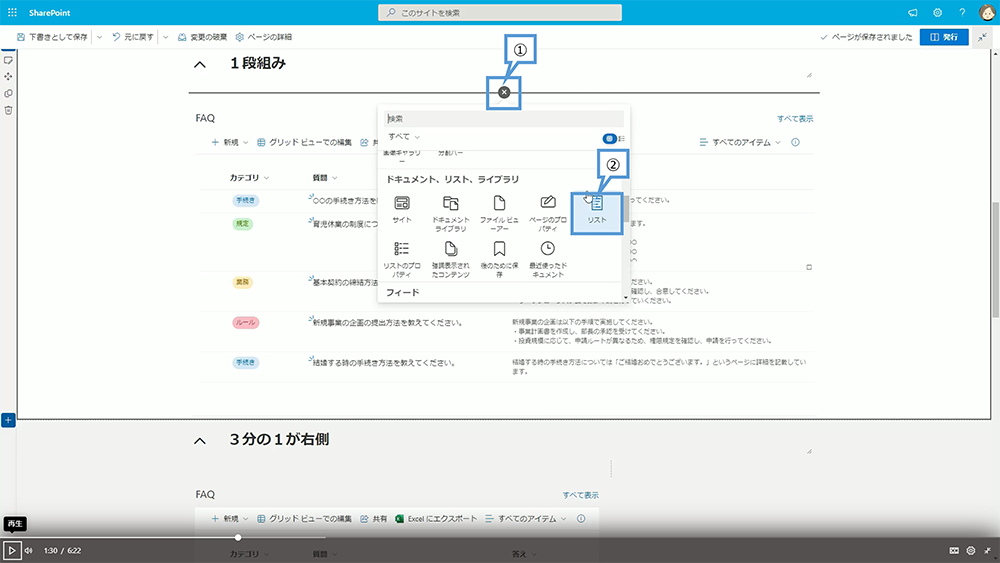The width and height of the screenshot is (1000, 563).
Task: Click the move section icon in left rail
Action: [x=8, y=77]
